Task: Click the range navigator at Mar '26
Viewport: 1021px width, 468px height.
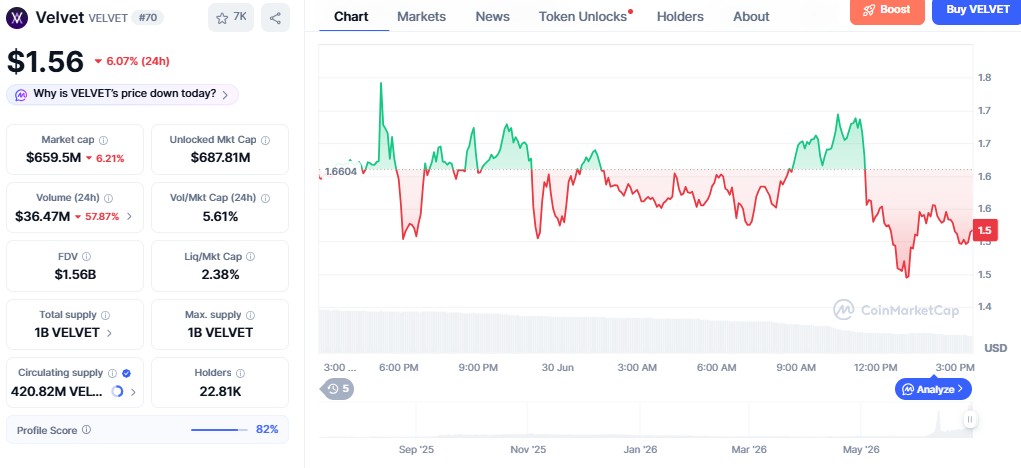Action: pyautogui.click(x=749, y=449)
